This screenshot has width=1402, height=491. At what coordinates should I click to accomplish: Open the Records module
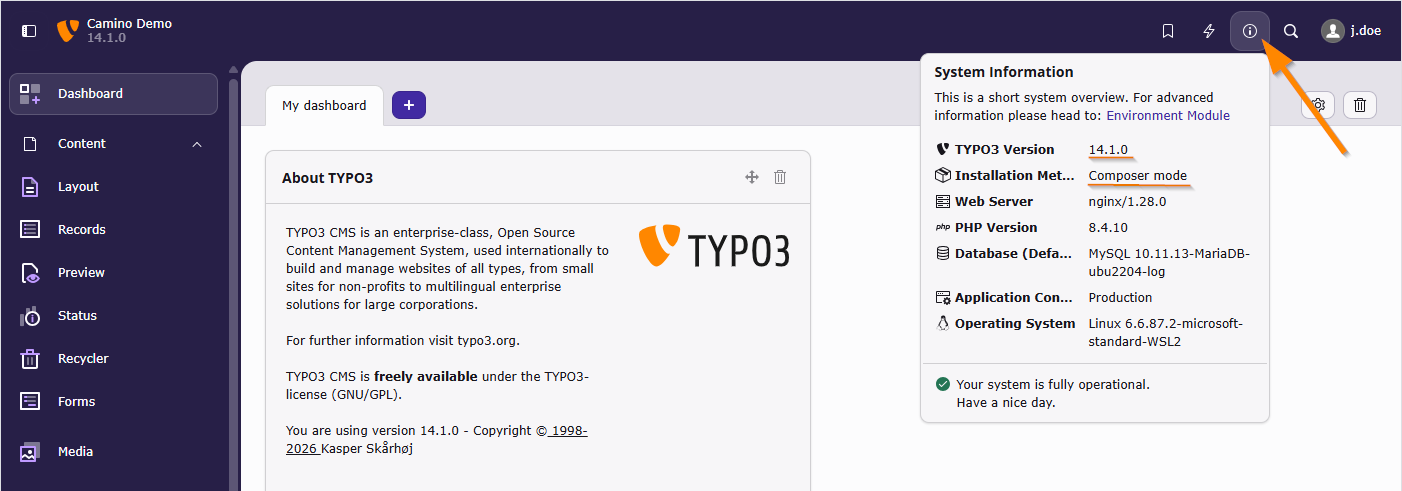point(113,230)
